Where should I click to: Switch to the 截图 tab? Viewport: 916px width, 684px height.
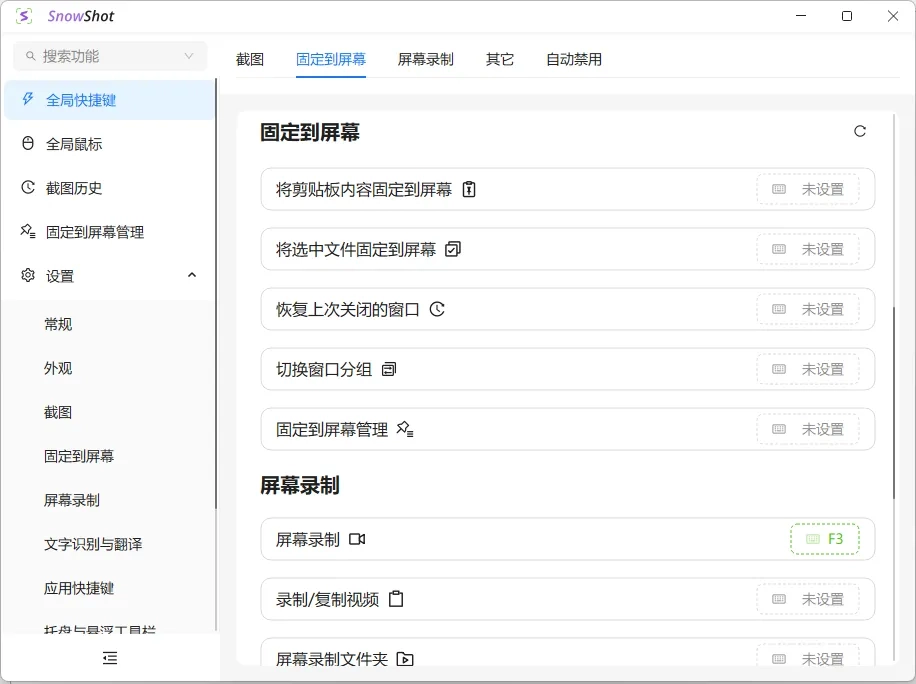point(250,59)
